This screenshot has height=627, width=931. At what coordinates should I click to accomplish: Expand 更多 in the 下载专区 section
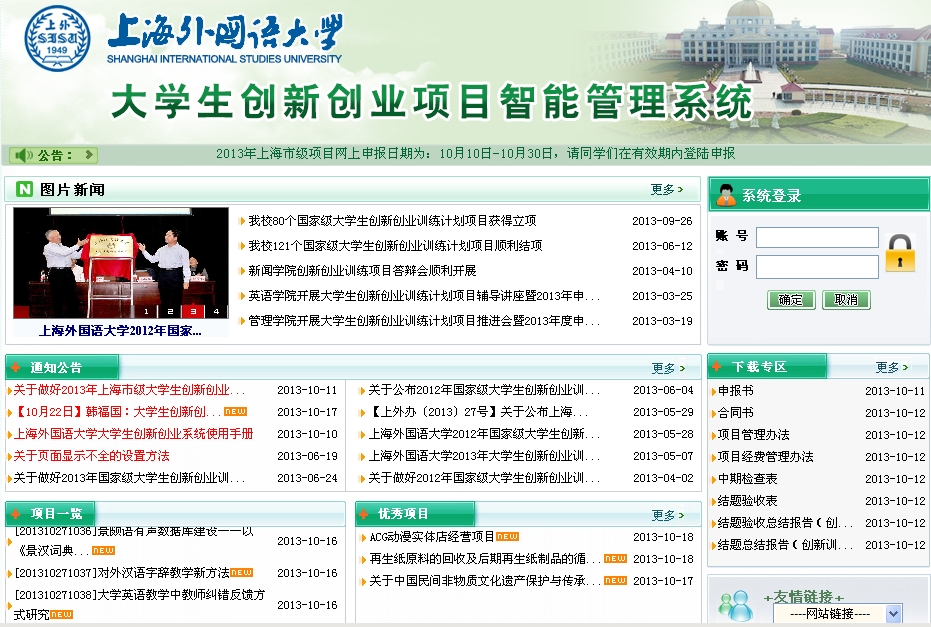pos(891,367)
